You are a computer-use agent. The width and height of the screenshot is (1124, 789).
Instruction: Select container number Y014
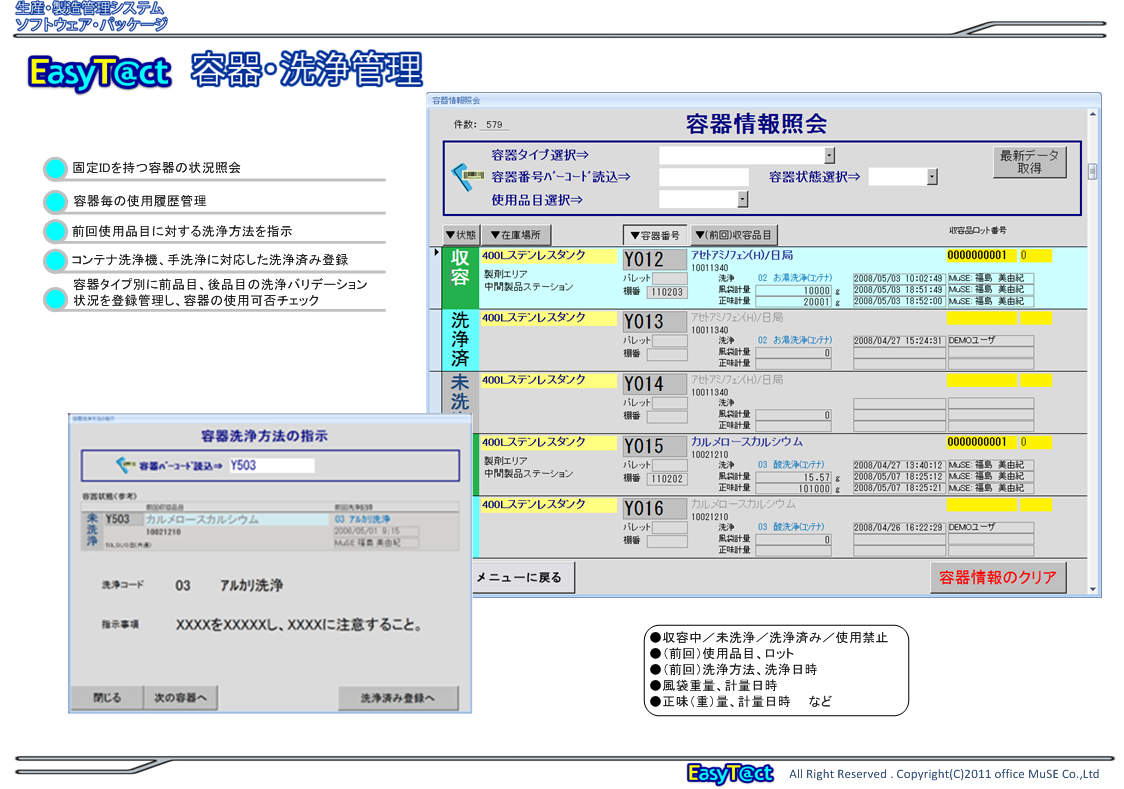[x=654, y=384]
